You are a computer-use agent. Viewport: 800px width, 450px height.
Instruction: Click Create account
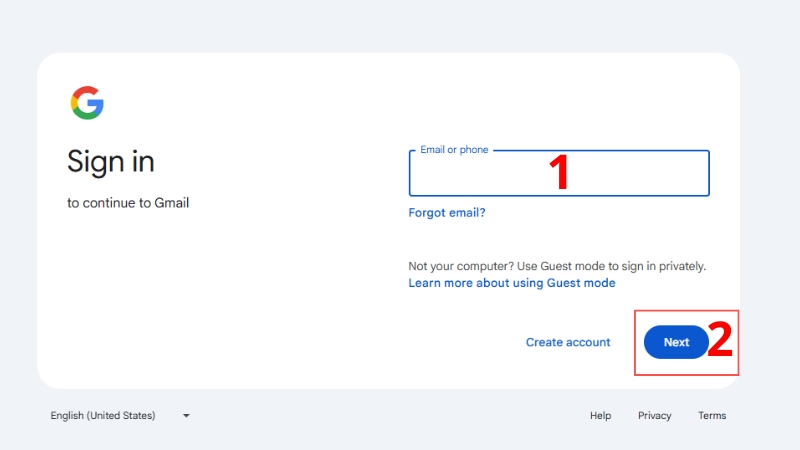[x=567, y=342]
